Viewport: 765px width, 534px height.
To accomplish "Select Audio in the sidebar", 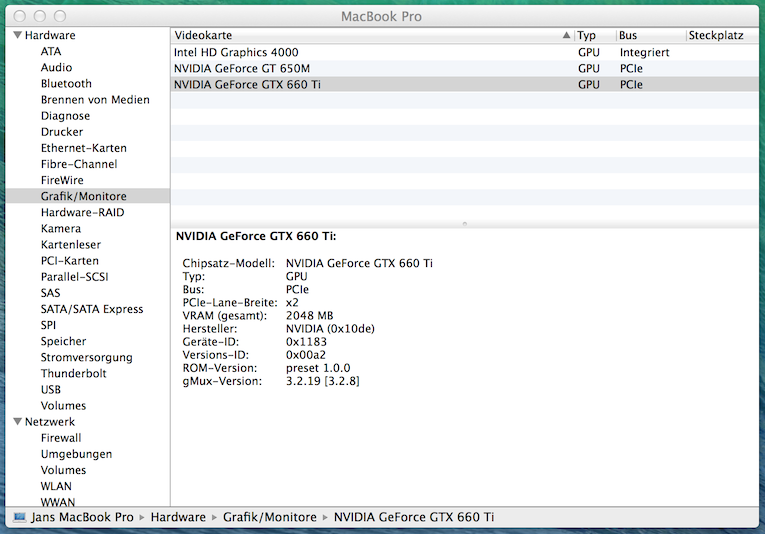I will pyautogui.click(x=56, y=67).
